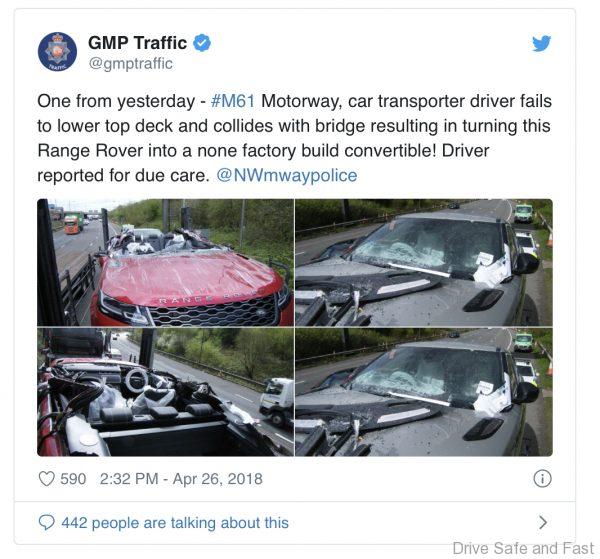Open the top-right grey windshield photo
This screenshot has height=559, width=600.
click(424, 262)
